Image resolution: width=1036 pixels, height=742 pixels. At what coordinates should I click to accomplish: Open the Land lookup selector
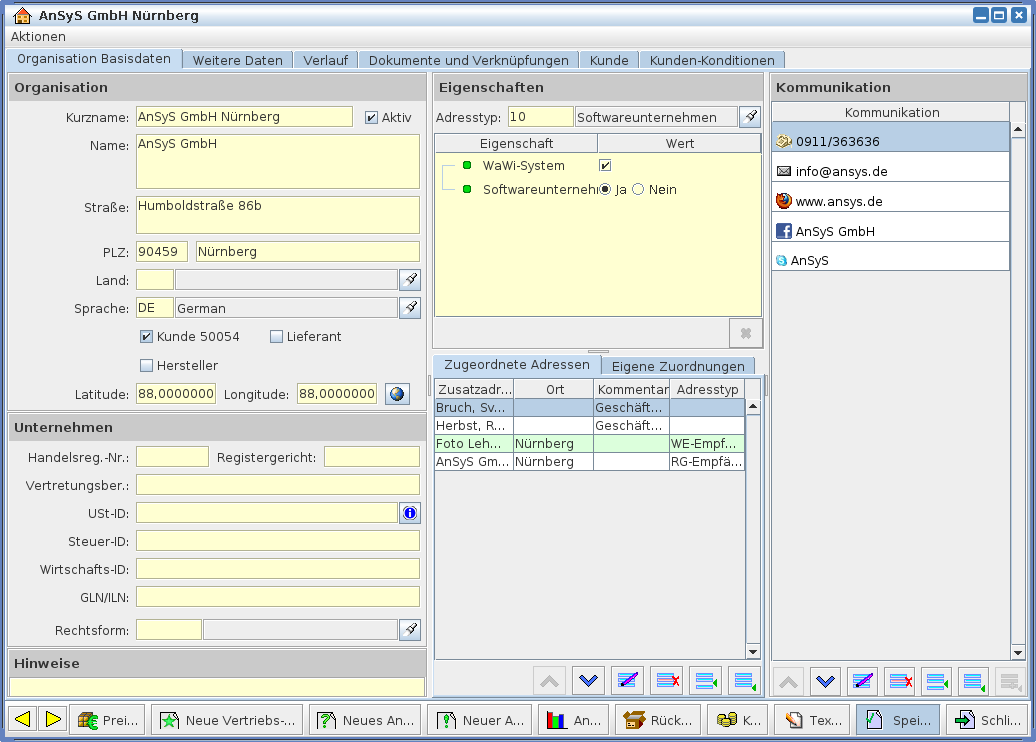(410, 279)
